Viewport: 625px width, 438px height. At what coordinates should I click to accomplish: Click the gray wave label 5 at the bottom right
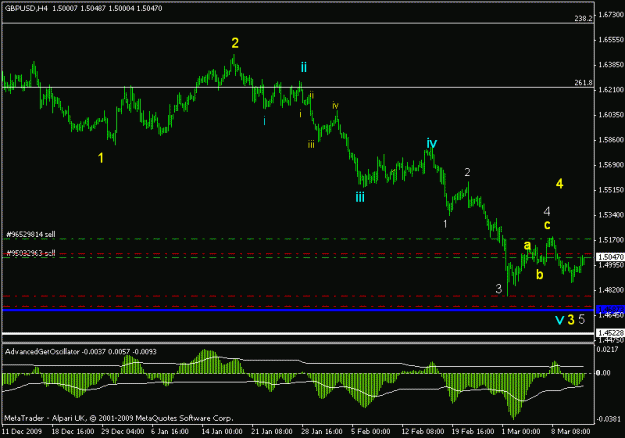pos(582,319)
